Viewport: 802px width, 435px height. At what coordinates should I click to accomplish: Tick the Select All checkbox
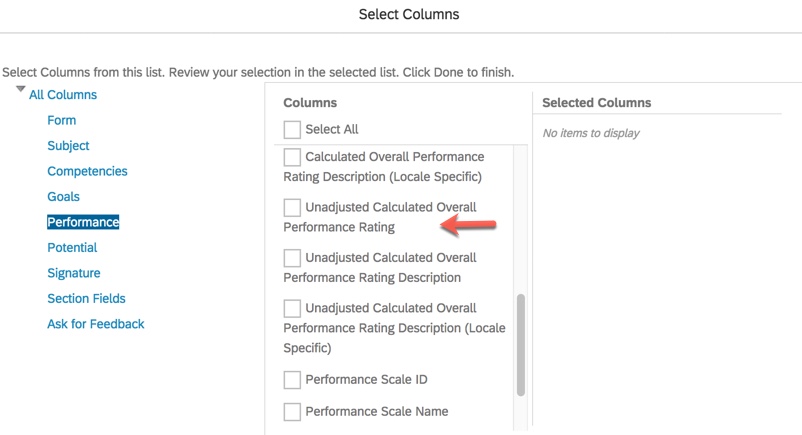pyautogui.click(x=292, y=130)
